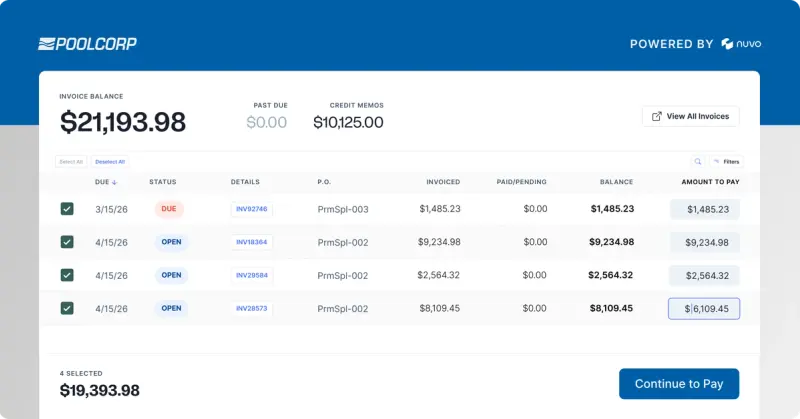Click the invoice balance $21,193.98
800x419 pixels.
123,122
